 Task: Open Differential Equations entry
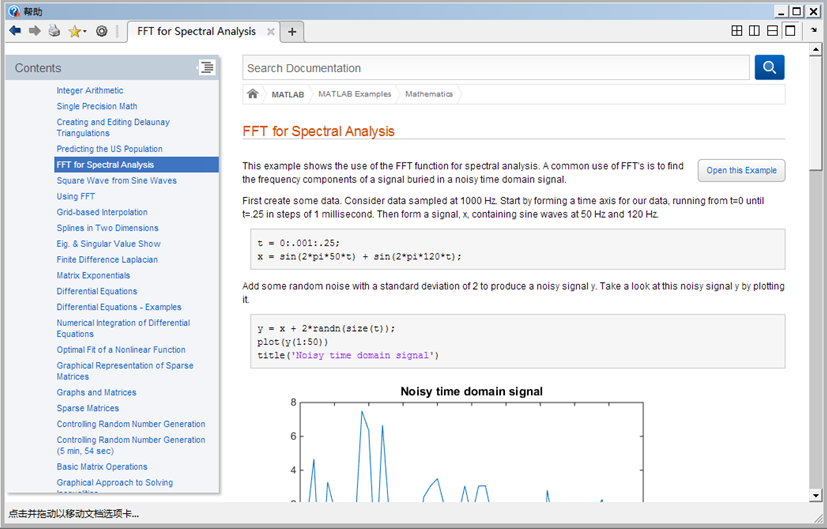97,292
